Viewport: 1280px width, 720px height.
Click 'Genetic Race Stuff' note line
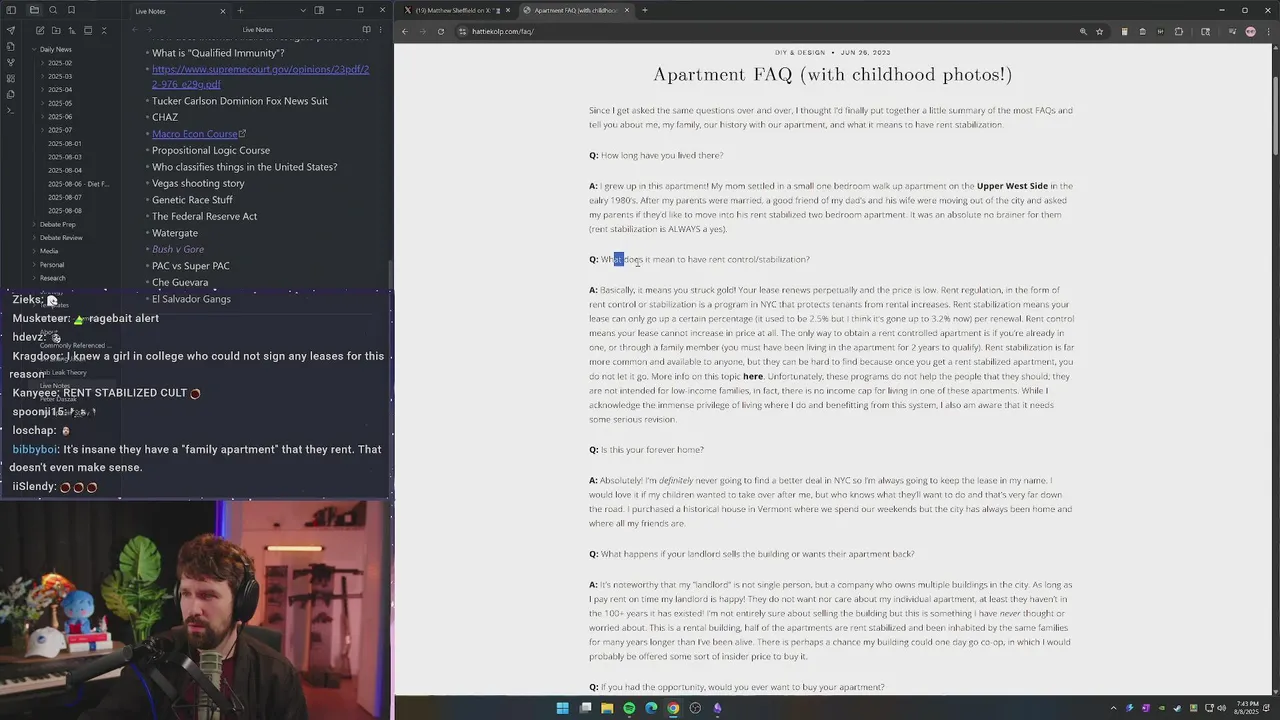tap(192, 200)
